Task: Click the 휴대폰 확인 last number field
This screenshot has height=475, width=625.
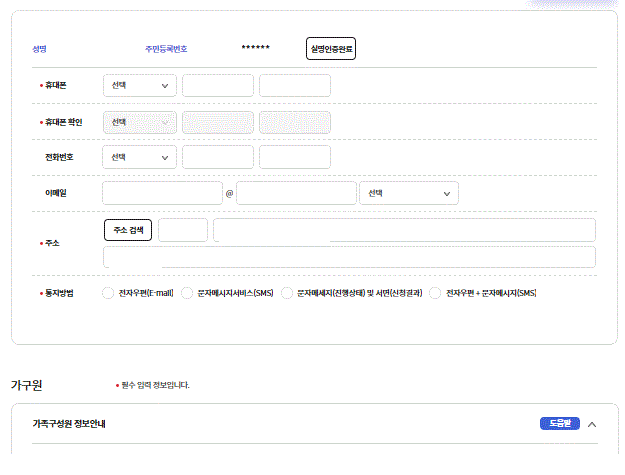Action: [295, 122]
